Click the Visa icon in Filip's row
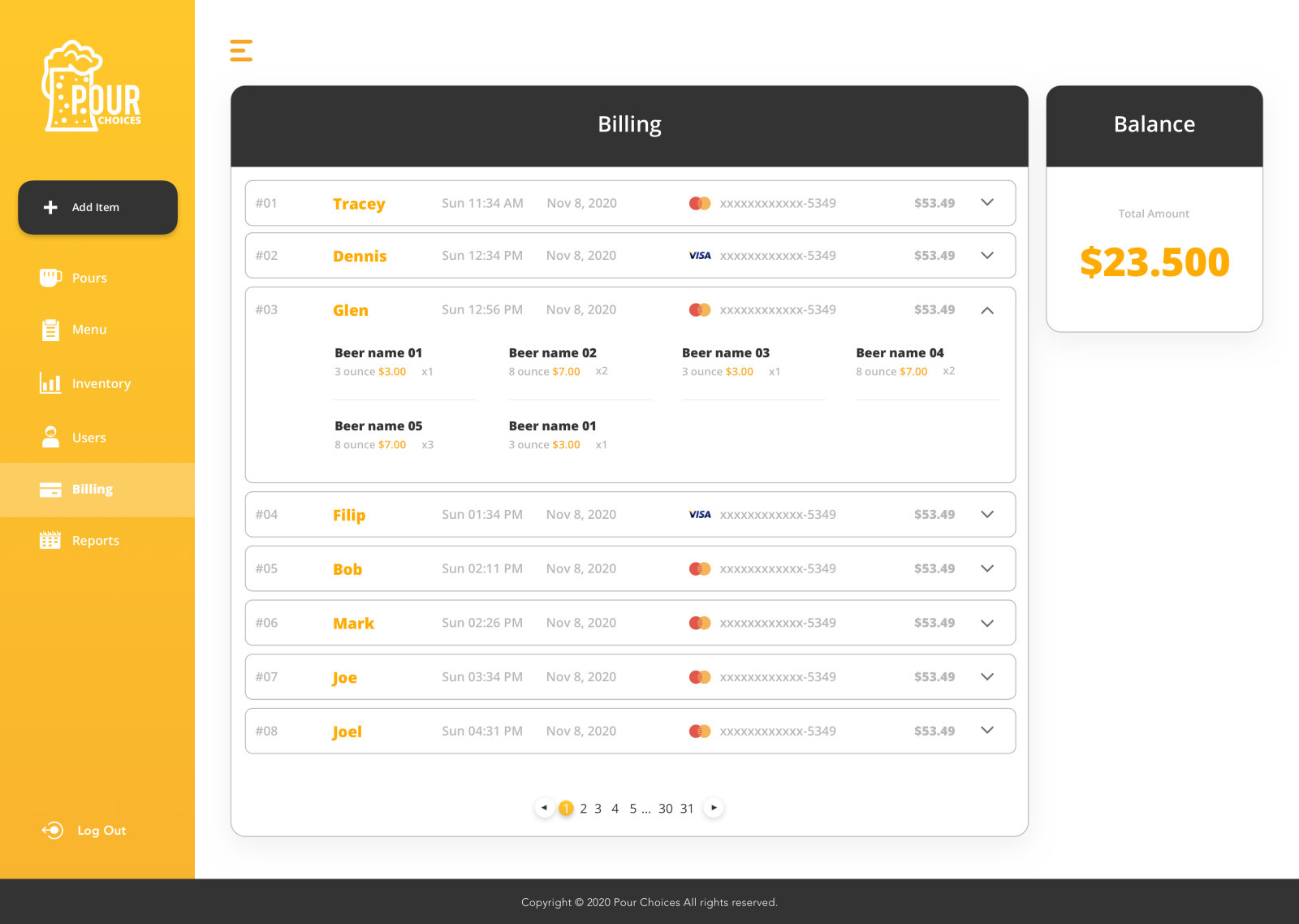The height and width of the screenshot is (924, 1299). pos(700,515)
